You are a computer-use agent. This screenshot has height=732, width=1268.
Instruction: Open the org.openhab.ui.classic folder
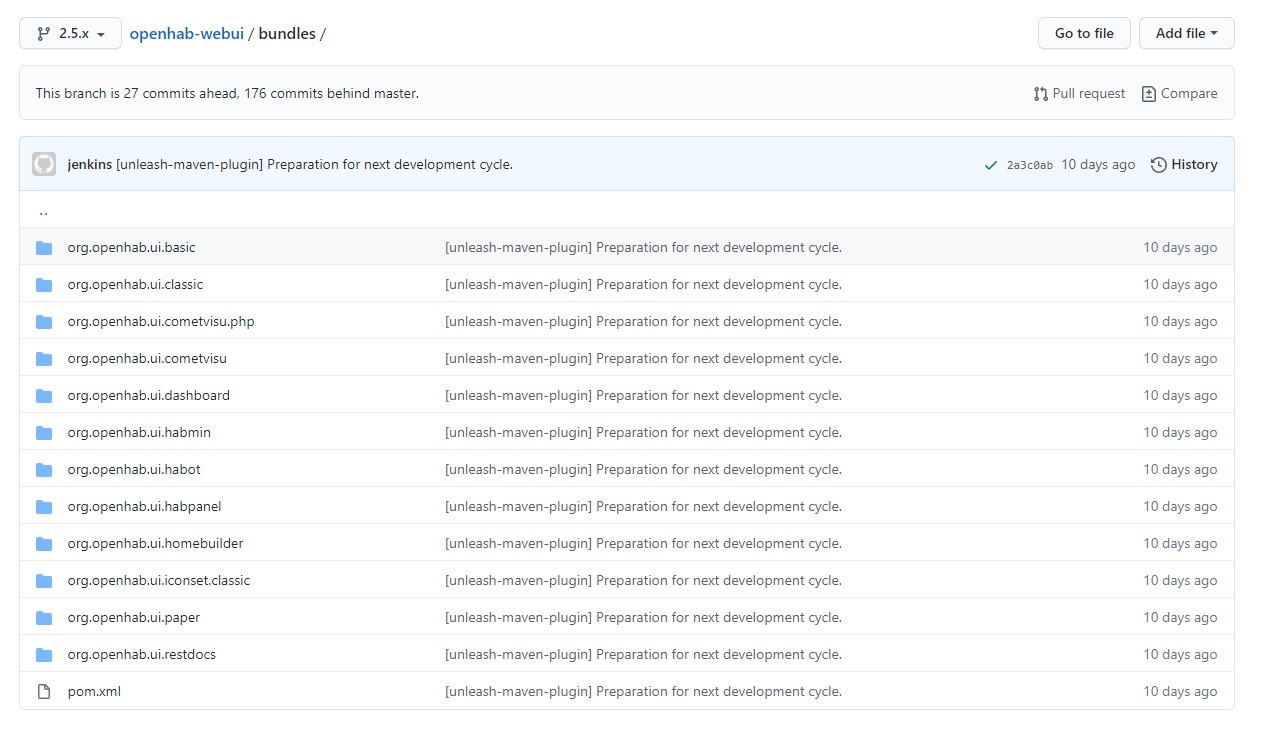[135, 284]
